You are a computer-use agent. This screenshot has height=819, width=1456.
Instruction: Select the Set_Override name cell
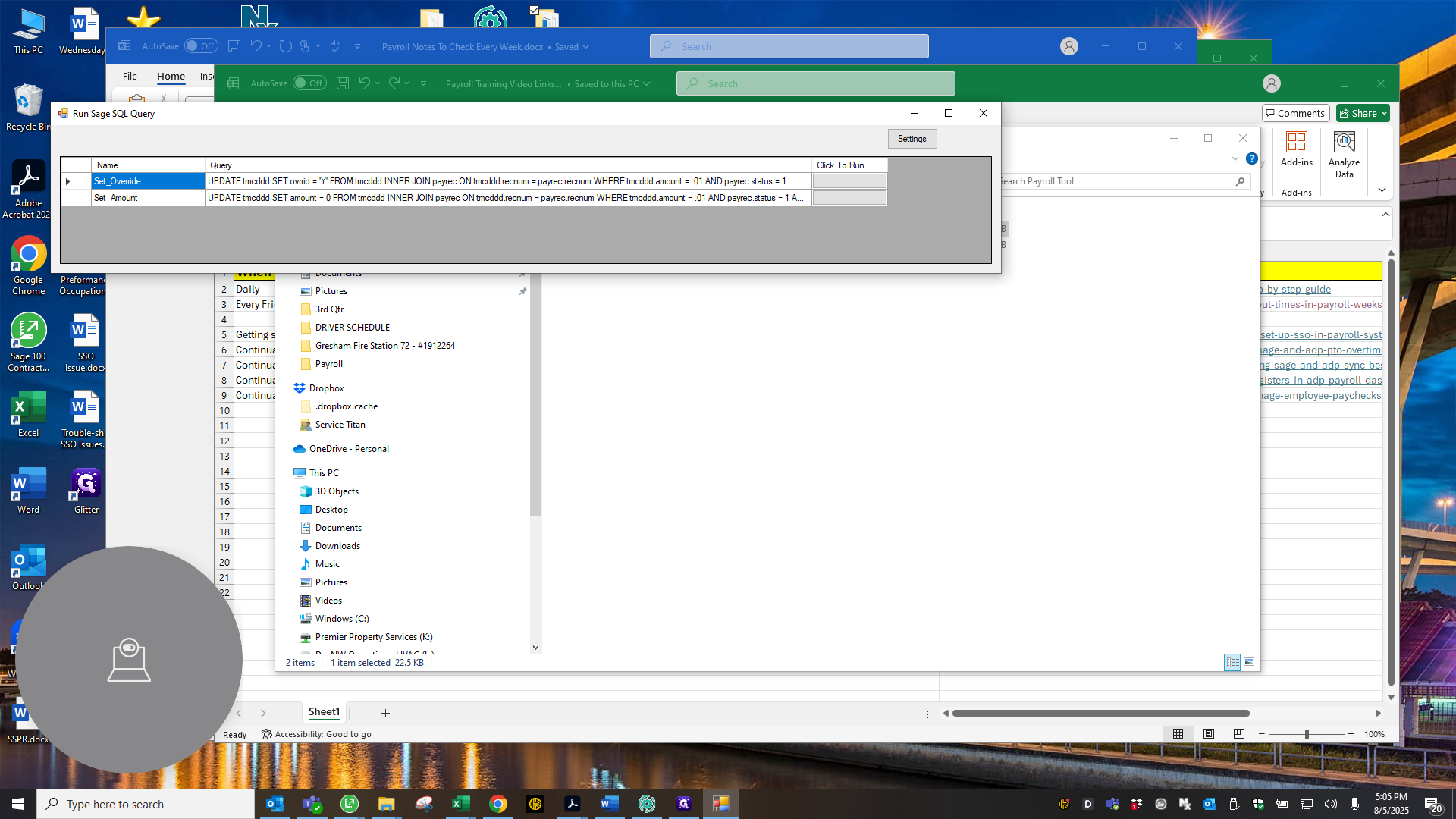(148, 181)
